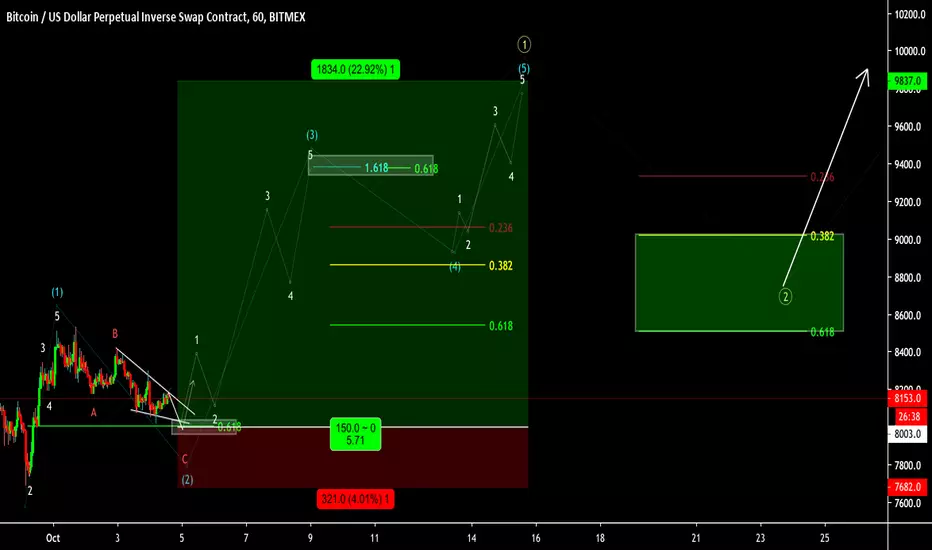Select the red A correction wave label
This screenshot has width=932, height=550.
(x=93, y=412)
